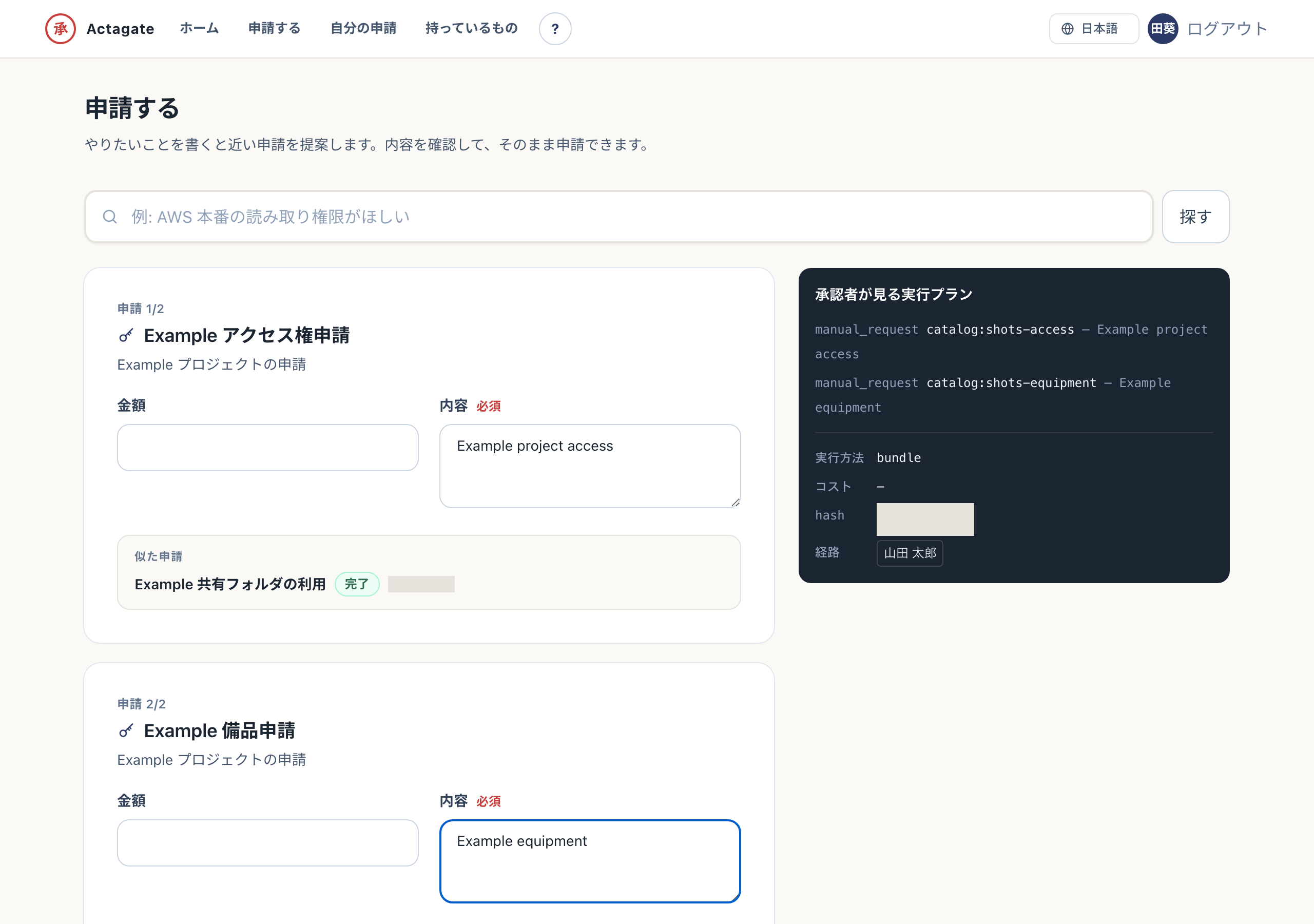The width and height of the screenshot is (1314, 924).
Task: Click the 申請 1/2 label
Action: (x=141, y=309)
